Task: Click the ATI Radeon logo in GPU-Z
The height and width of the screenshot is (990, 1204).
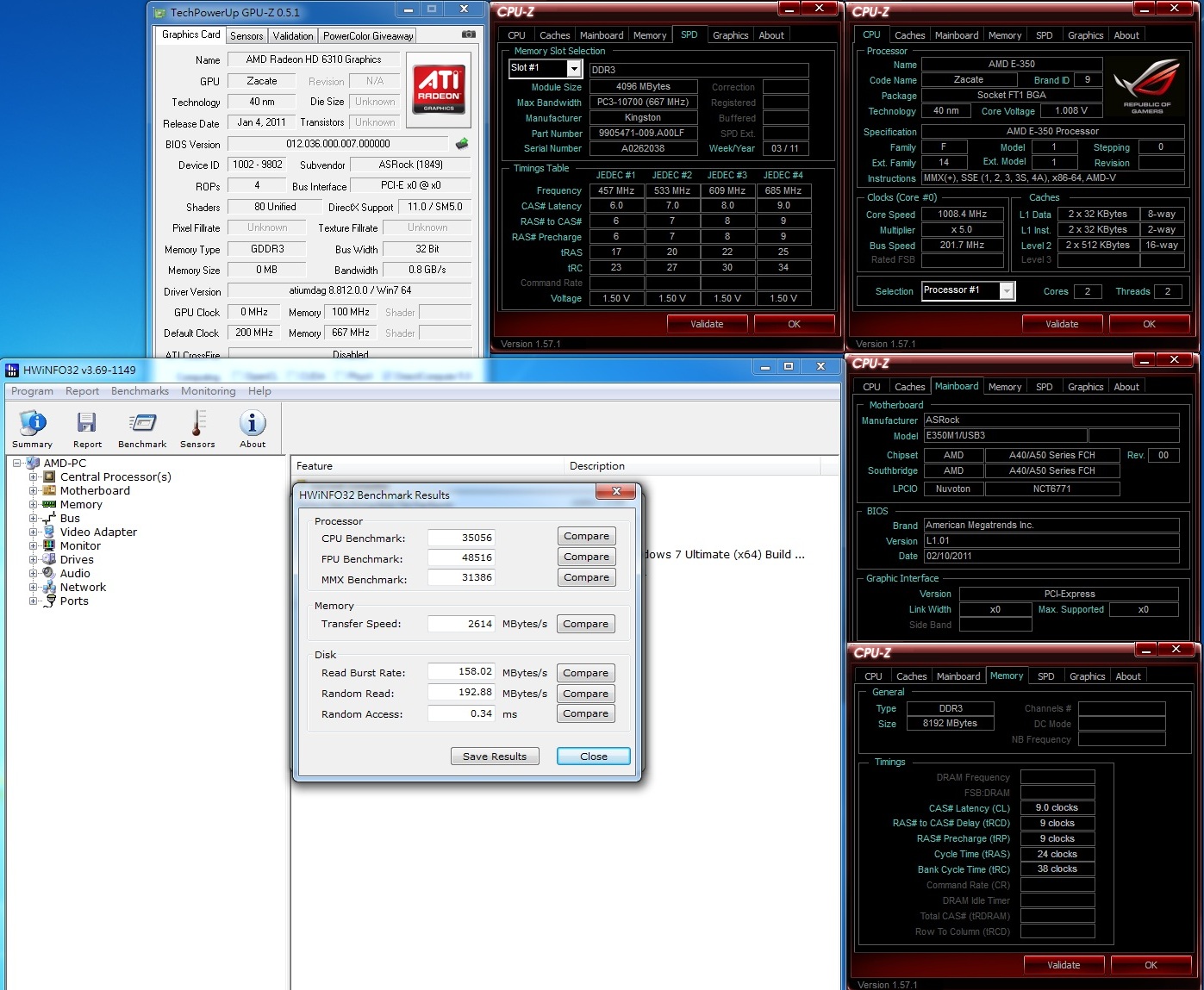Action: [x=440, y=89]
